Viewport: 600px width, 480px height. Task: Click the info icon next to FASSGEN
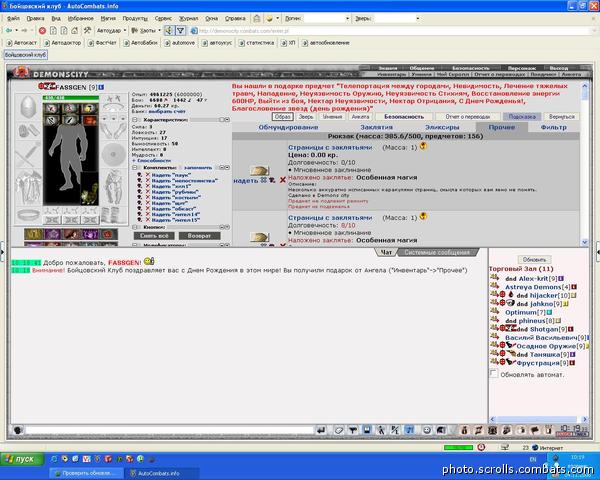point(101,87)
